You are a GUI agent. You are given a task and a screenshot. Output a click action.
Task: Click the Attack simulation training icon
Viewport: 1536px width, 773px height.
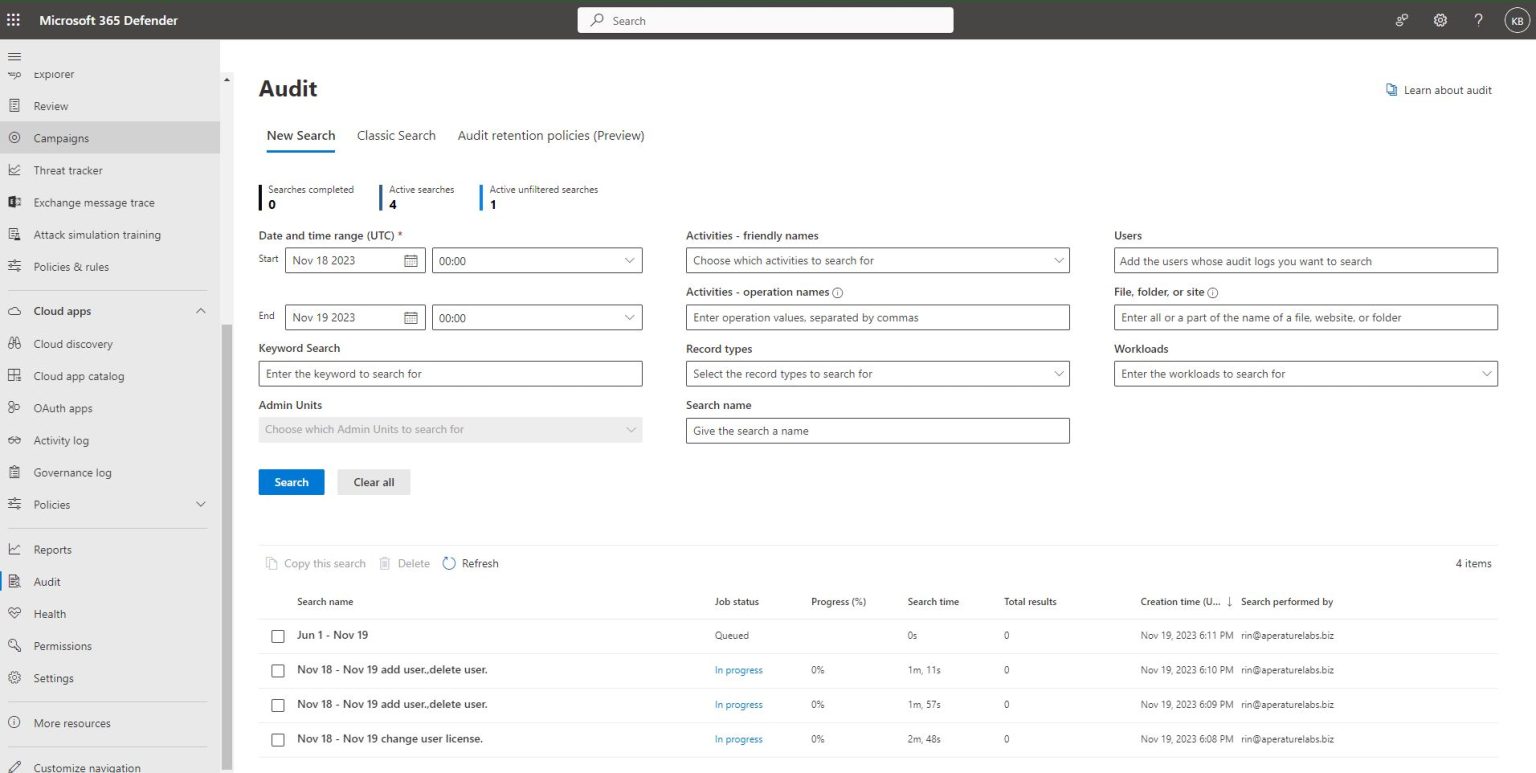click(14, 234)
